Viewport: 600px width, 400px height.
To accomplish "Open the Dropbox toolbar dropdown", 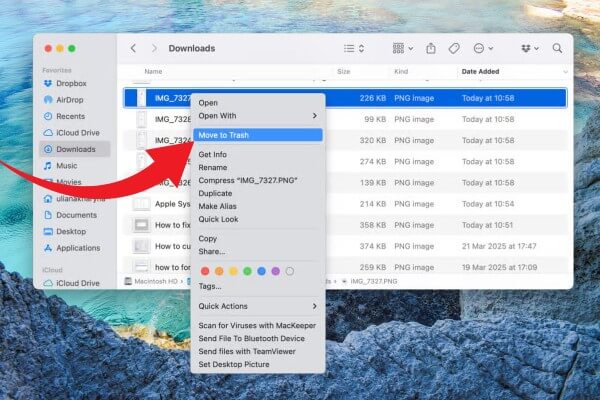I will (x=530, y=48).
